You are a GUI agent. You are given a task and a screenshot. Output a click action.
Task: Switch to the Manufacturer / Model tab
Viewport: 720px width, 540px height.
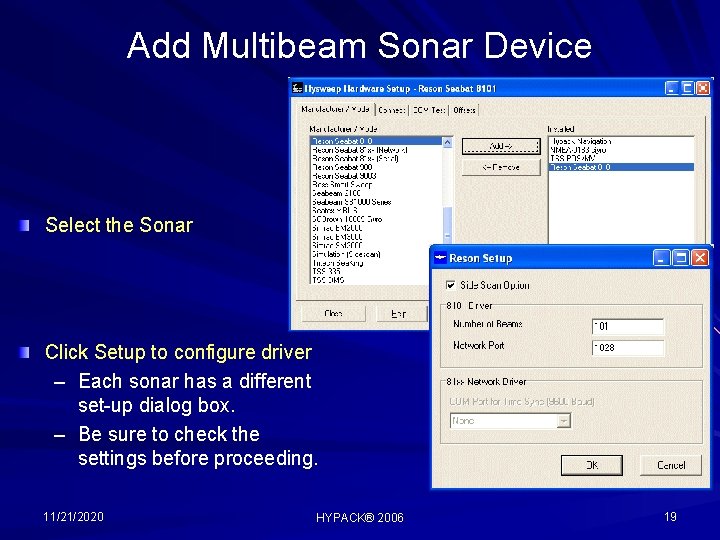[335, 109]
